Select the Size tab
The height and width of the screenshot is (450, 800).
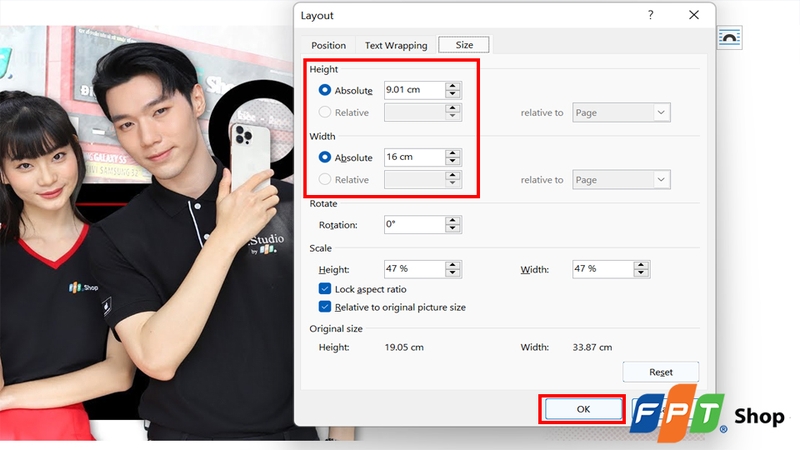tap(464, 45)
